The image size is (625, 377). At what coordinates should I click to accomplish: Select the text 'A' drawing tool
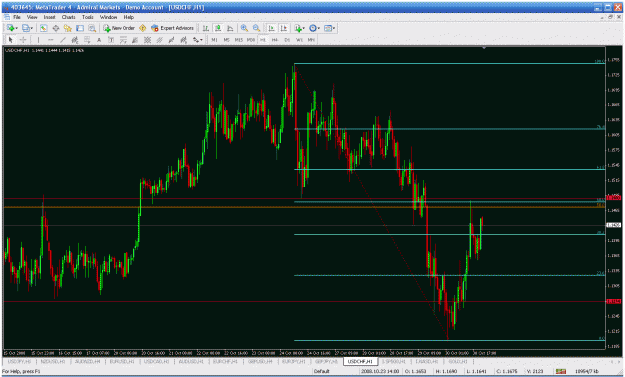pos(99,40)
